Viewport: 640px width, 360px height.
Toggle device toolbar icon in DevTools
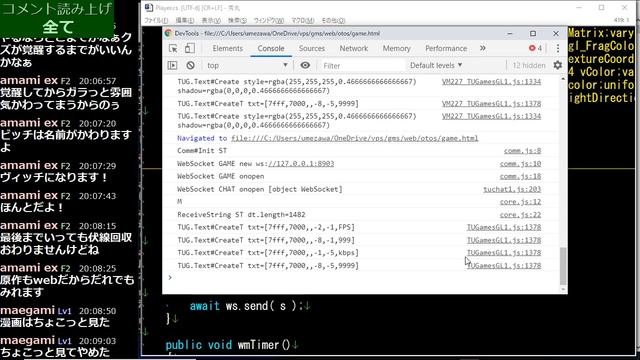(x=190, y=48)
